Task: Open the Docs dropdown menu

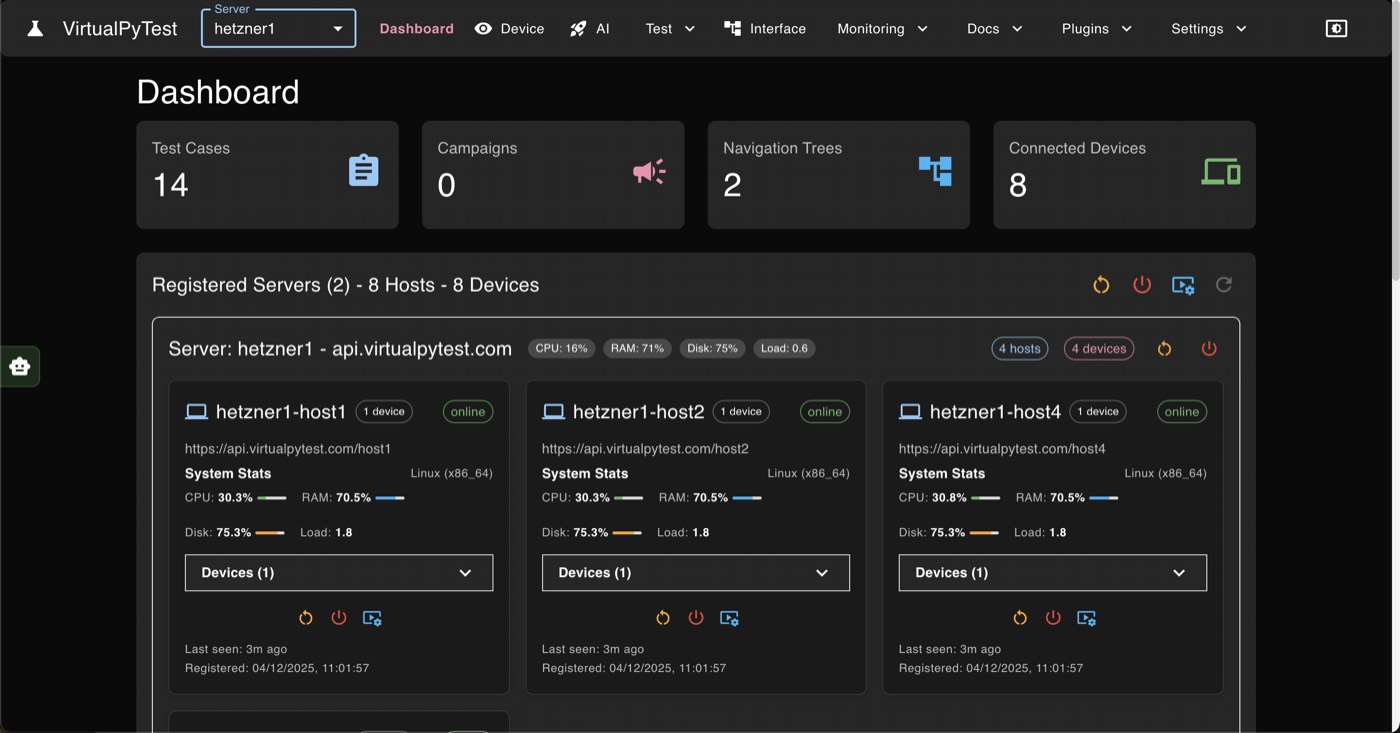Action: (x=995, y=29)
